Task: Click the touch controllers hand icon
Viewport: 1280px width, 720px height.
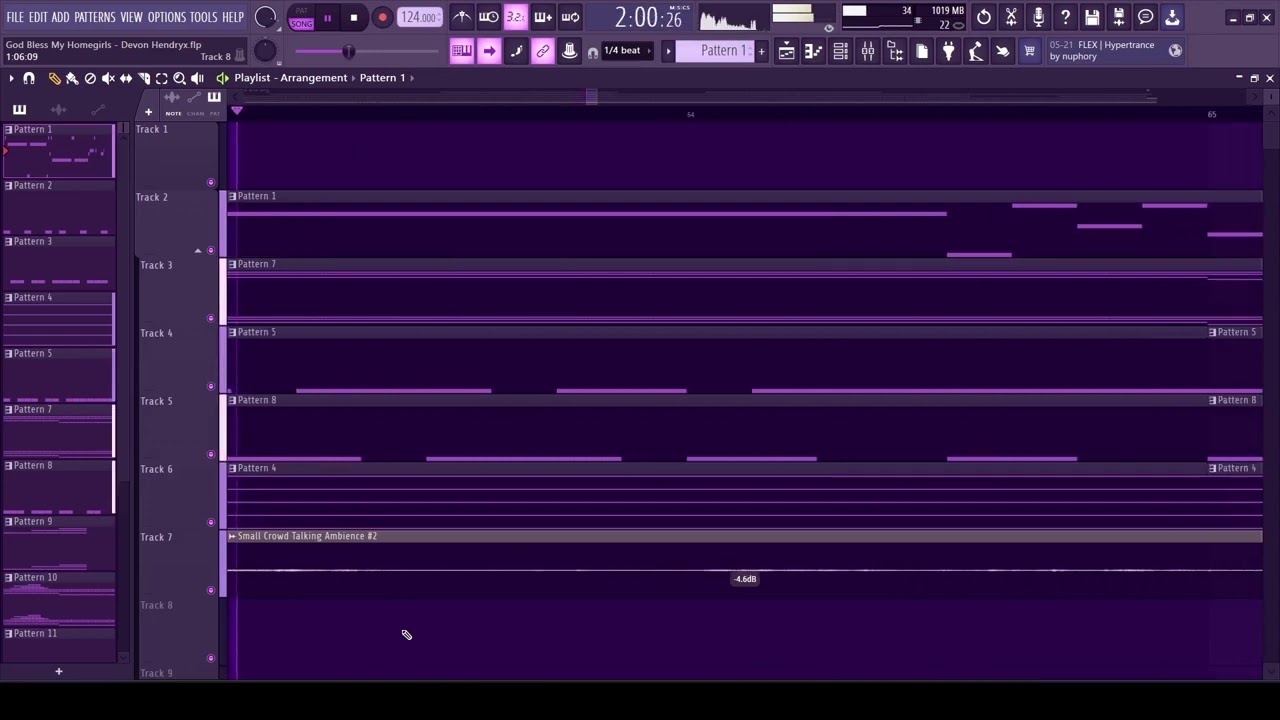Action: [x=1002, y=51]
